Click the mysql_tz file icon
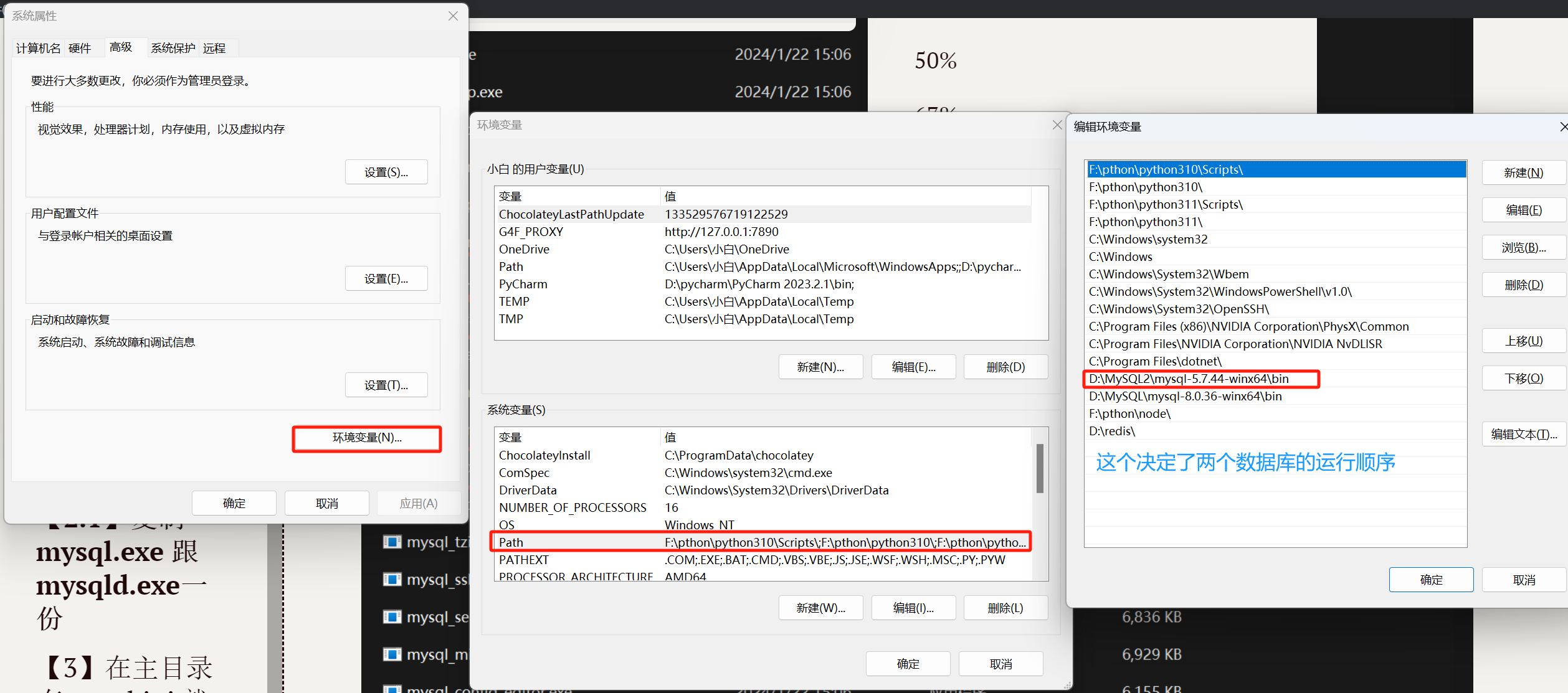Viewport: 1568px width, 693px height. click(392, 542)
